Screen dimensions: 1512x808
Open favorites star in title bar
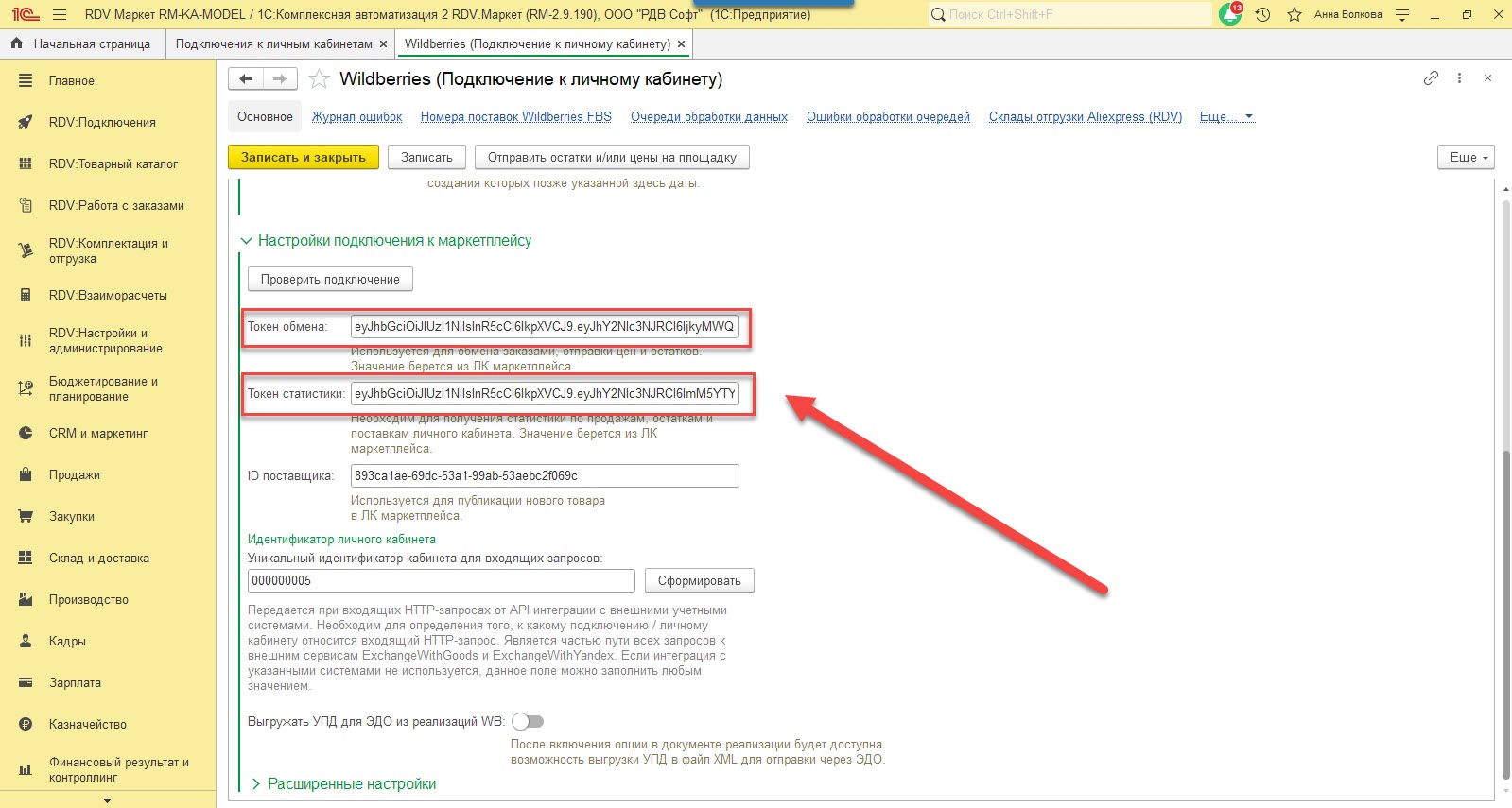coord(1295,14)
